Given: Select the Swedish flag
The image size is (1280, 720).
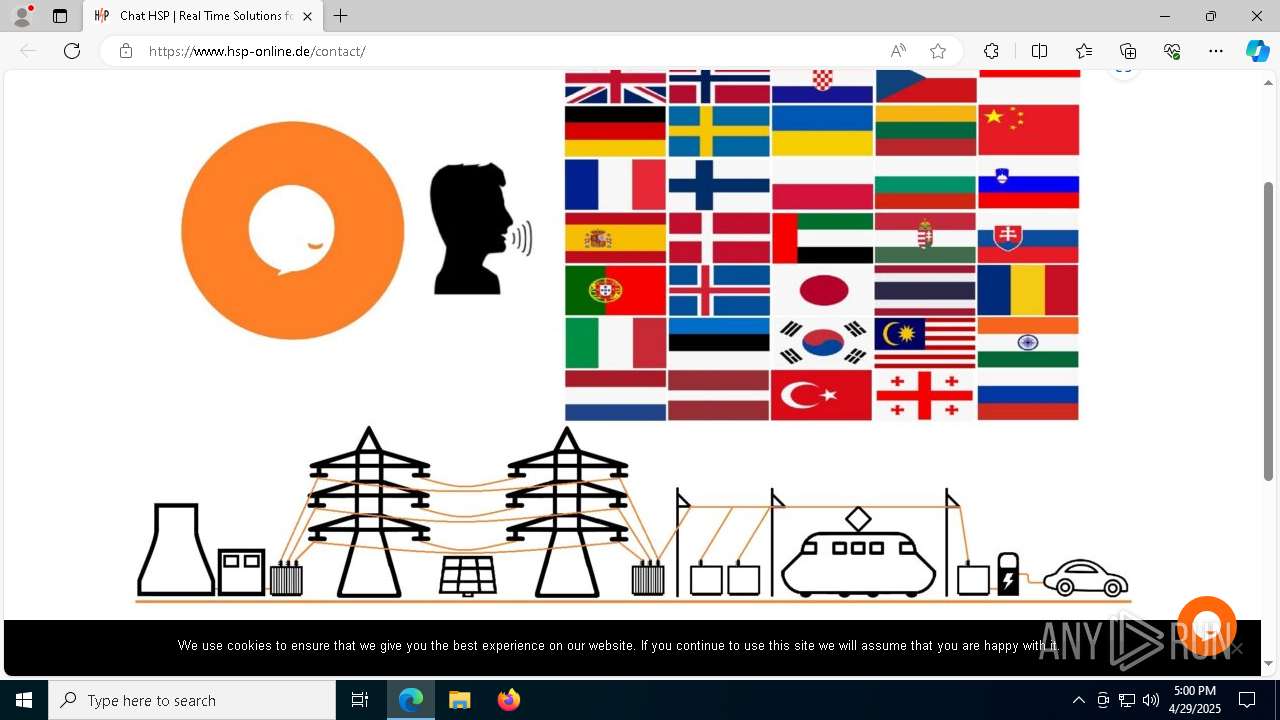Looking at the screenshot, I should pos(718,131).
